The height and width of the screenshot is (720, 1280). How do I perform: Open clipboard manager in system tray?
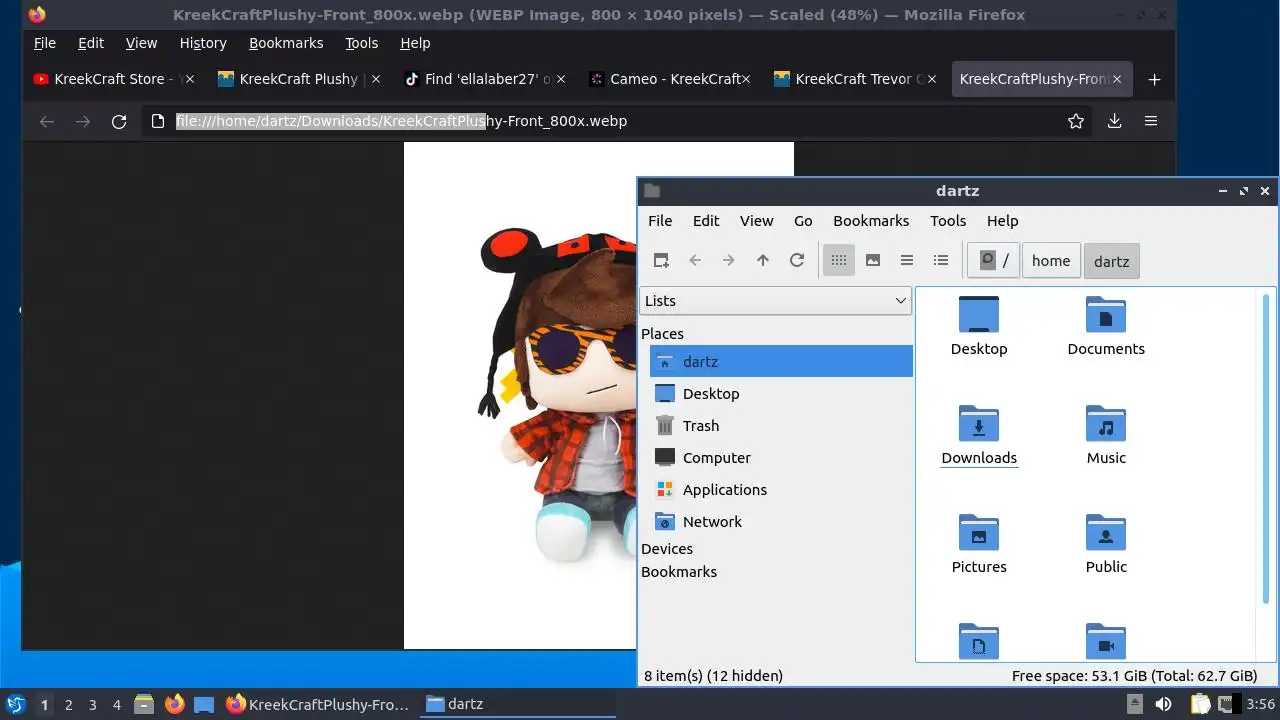pos(1200,704)
